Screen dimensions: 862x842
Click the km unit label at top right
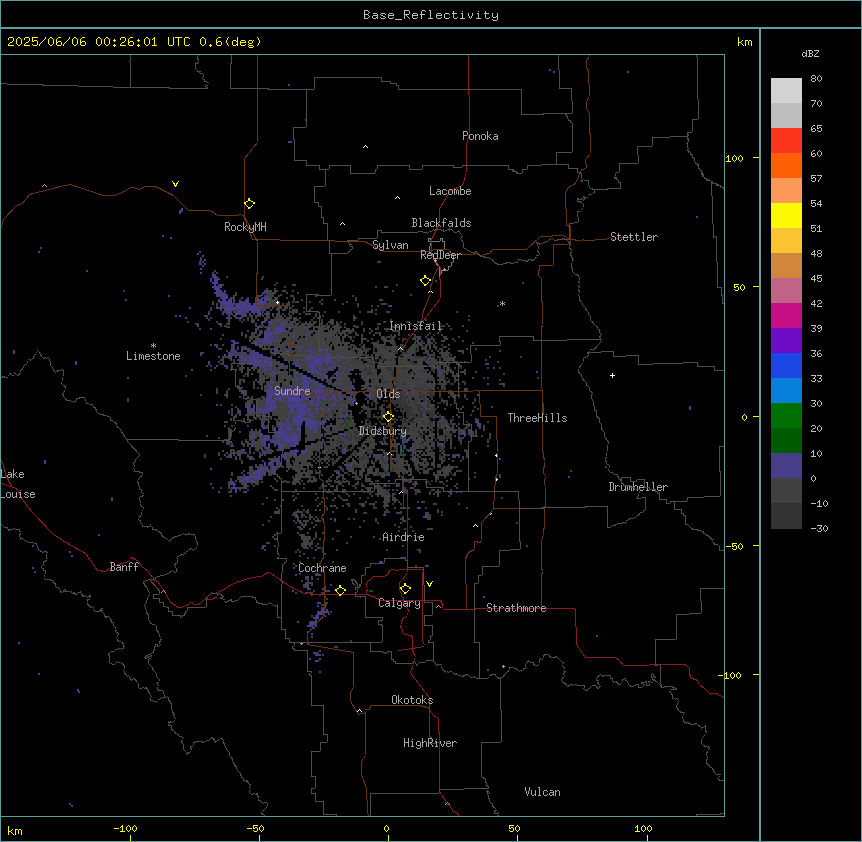pos(744,42)
